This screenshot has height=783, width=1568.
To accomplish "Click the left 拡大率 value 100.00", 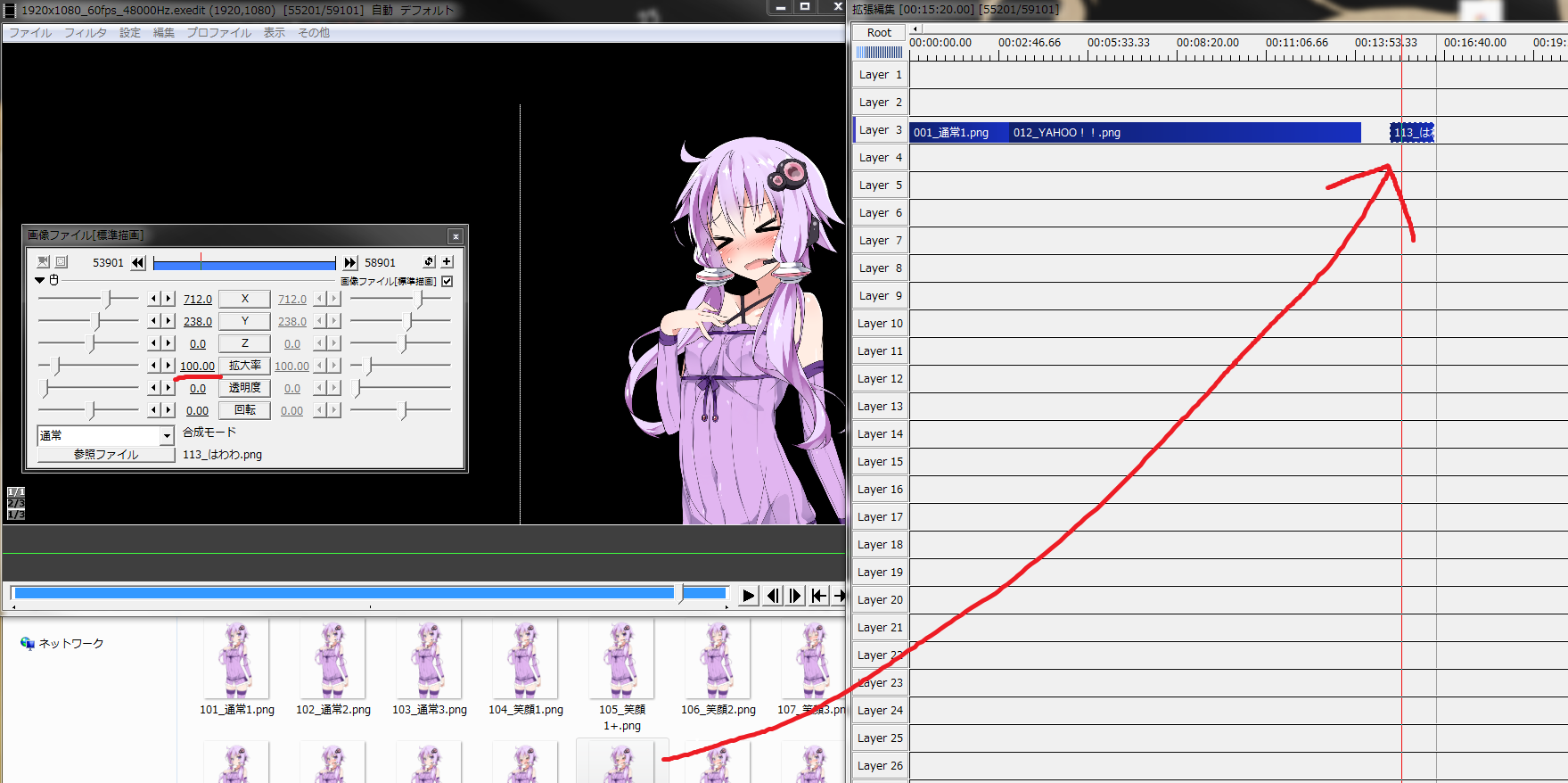I will [197, 367].
